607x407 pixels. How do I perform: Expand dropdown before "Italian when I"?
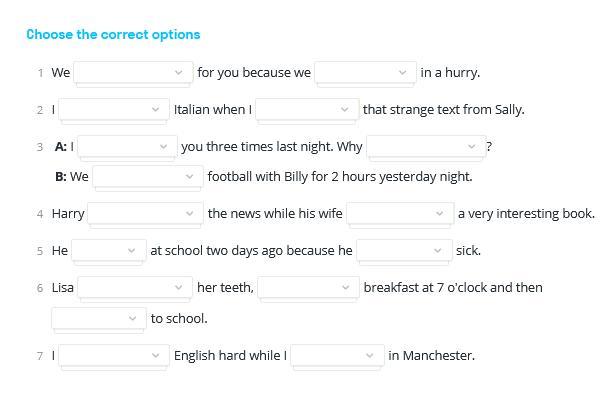[114, 109]
